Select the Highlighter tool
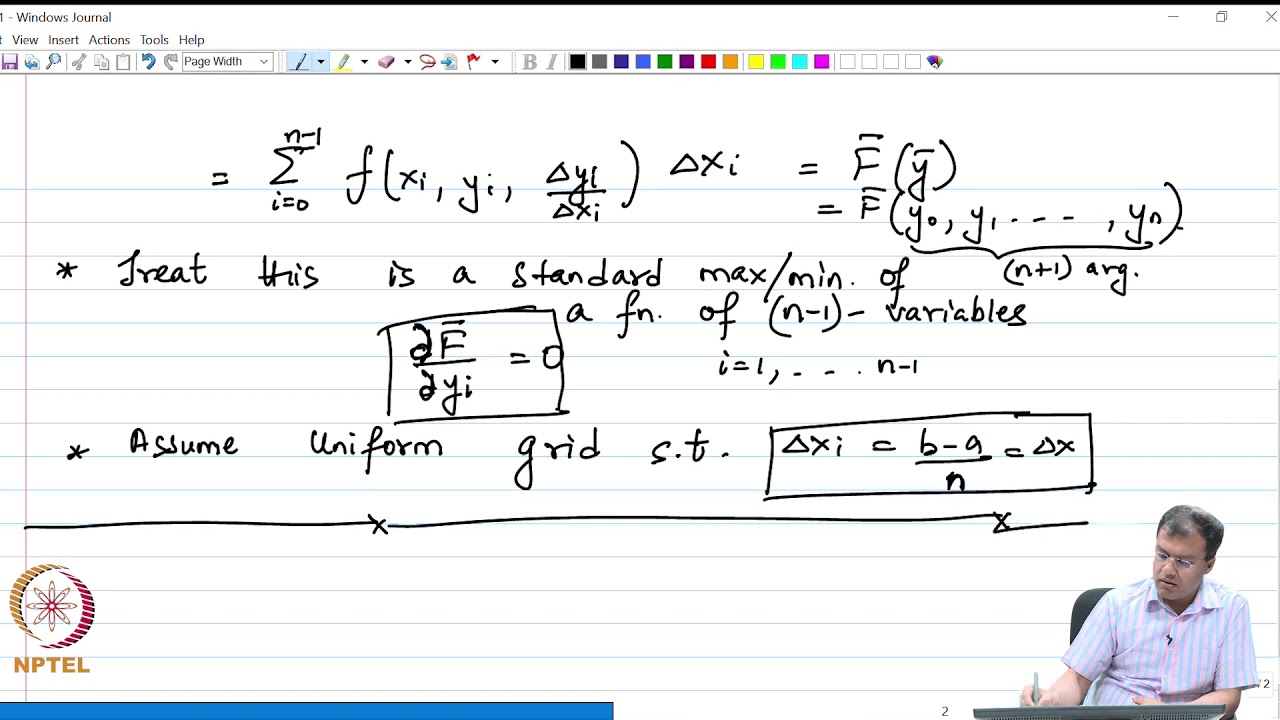 (343, 62)
